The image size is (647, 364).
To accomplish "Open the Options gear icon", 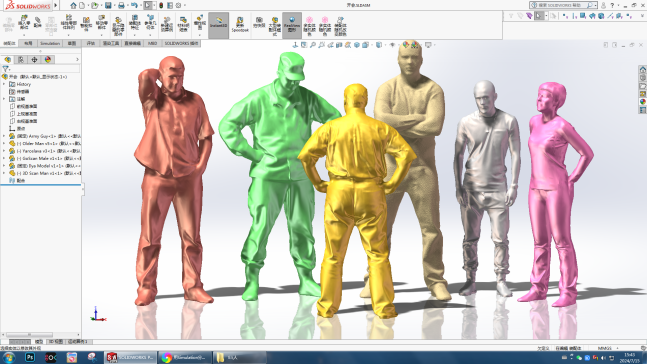I will click(x=178, y=5).
